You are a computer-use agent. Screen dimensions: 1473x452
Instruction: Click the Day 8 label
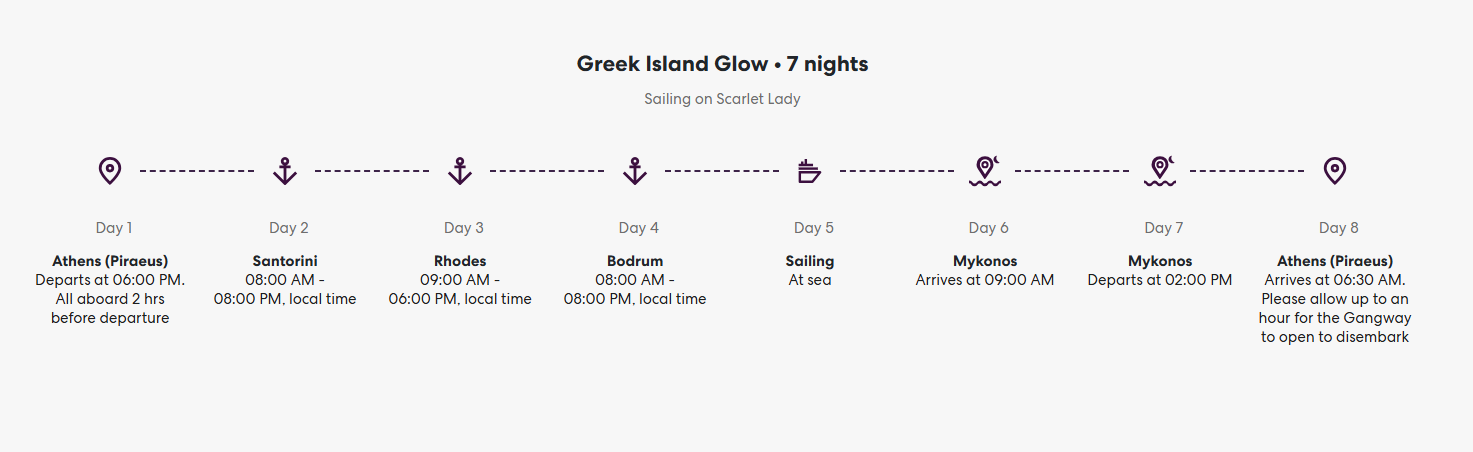[1339, 228]
